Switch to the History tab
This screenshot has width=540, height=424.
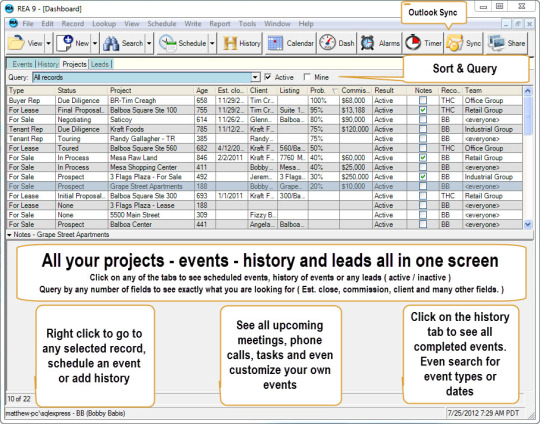click(x=48, y=64)
